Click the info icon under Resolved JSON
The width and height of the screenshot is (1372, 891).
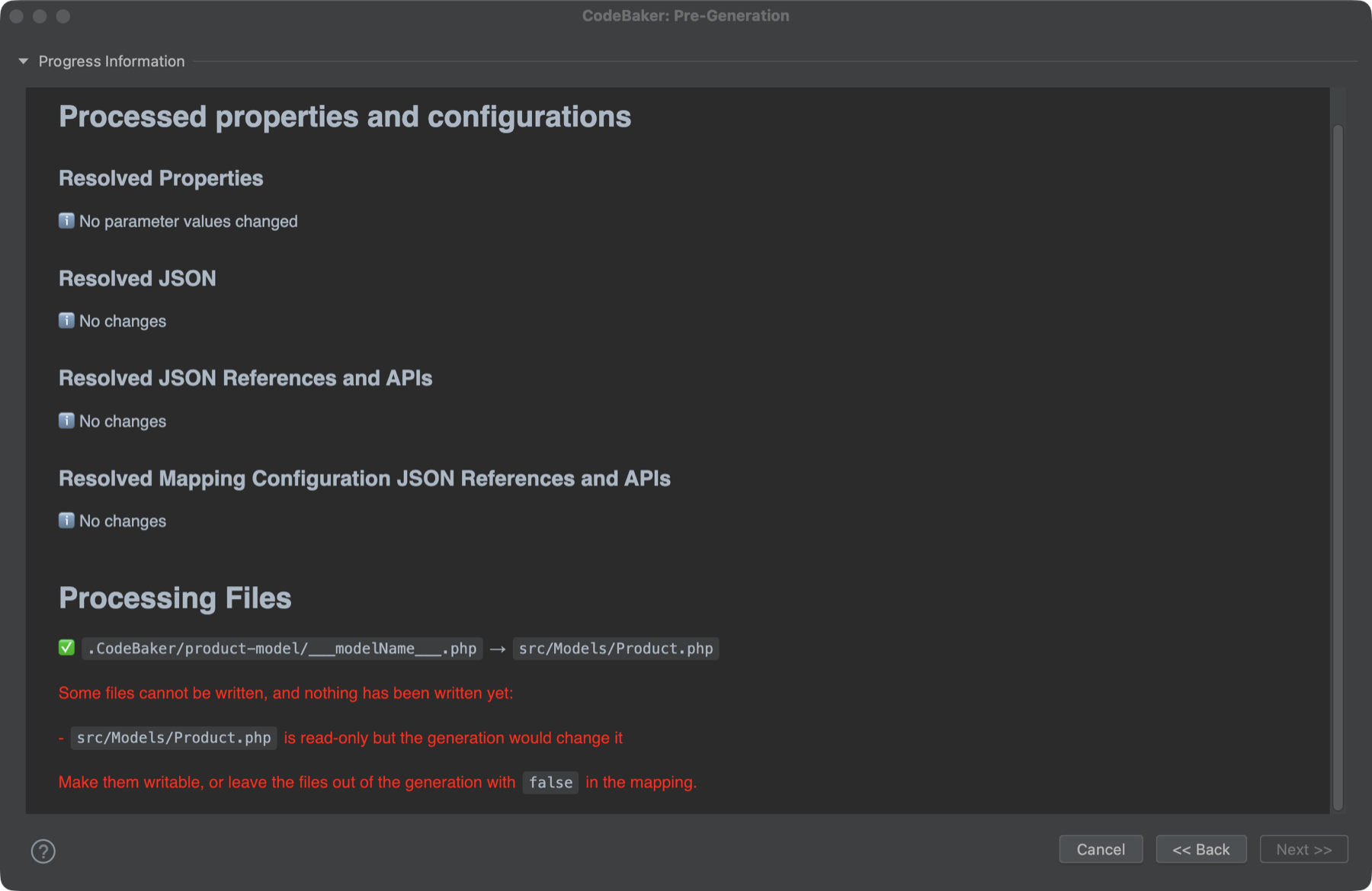(x=67, y=321)
